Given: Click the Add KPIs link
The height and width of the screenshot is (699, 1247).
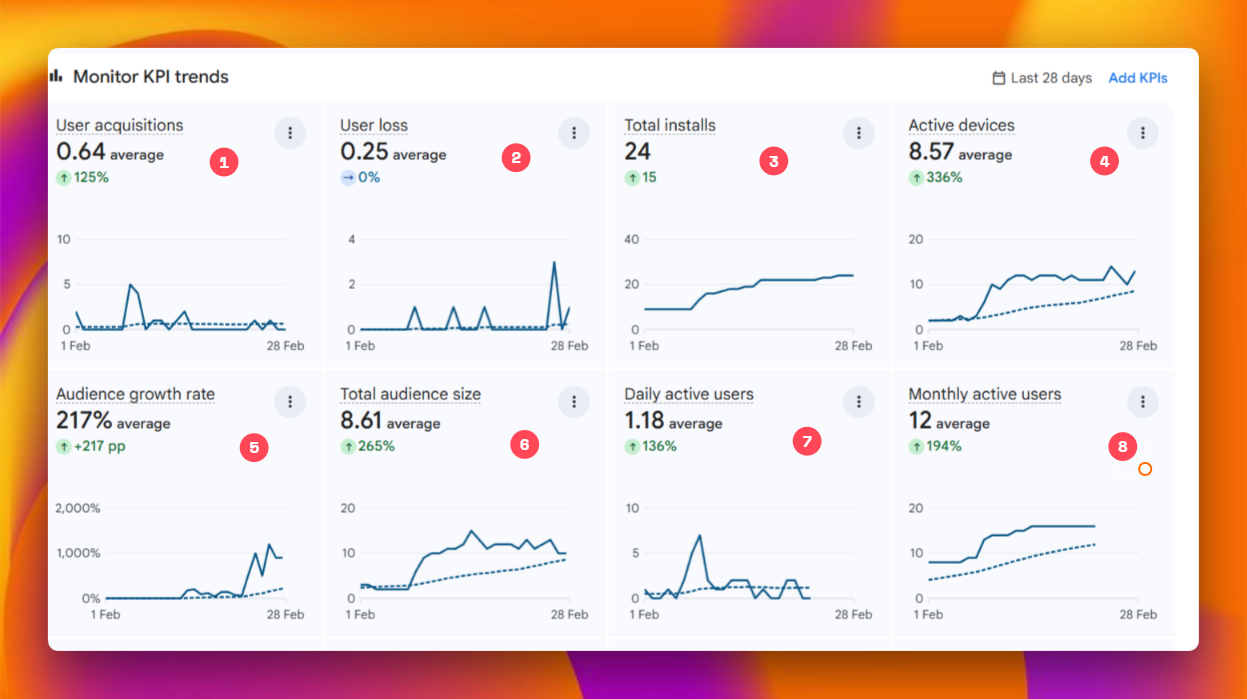Looking at the screenshot, I should tap(1137, 78).
